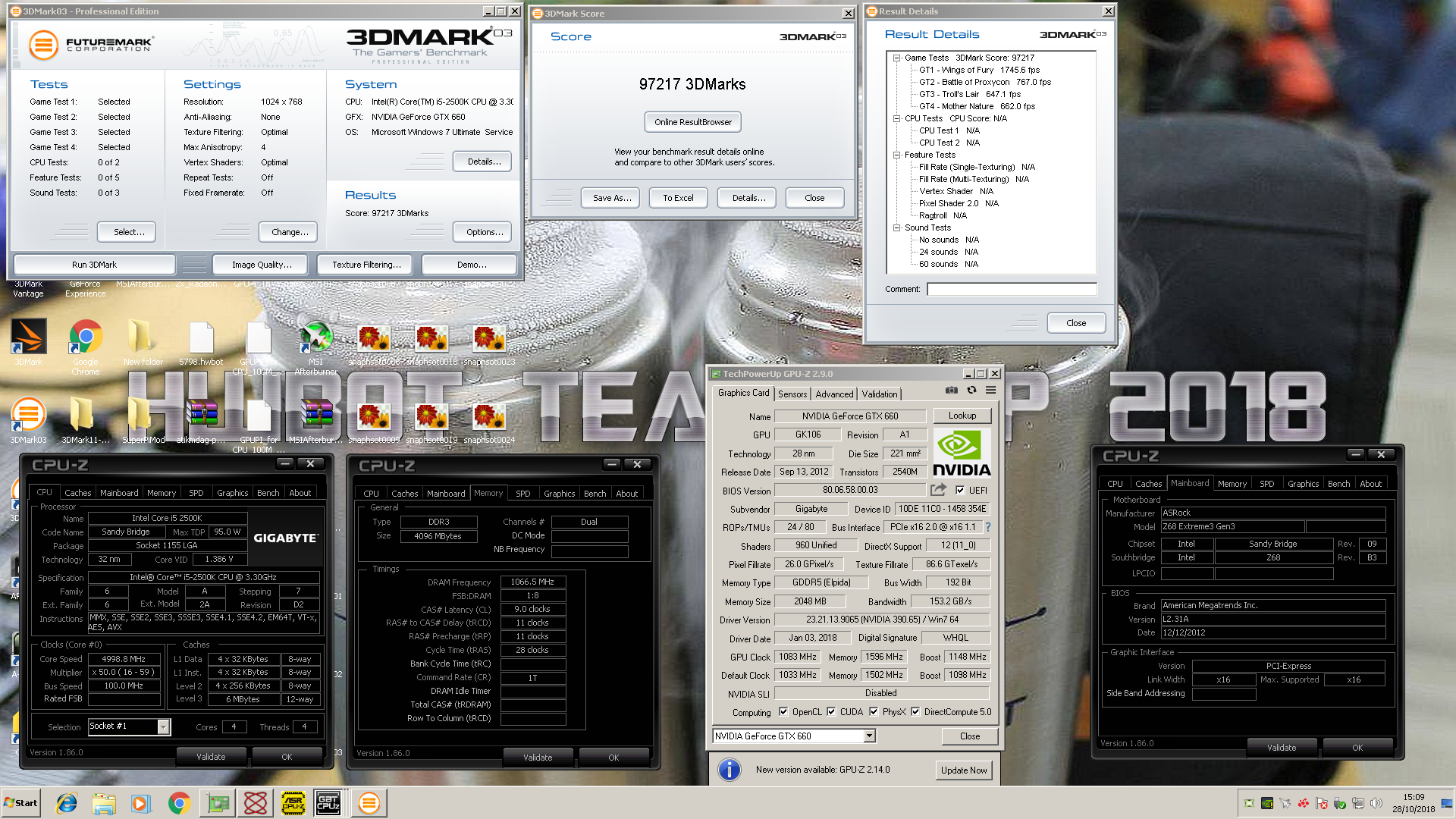Click Update Now in GPU-Z
Image resolution: width=1456 pixels, height=819 pixels.
964,770
